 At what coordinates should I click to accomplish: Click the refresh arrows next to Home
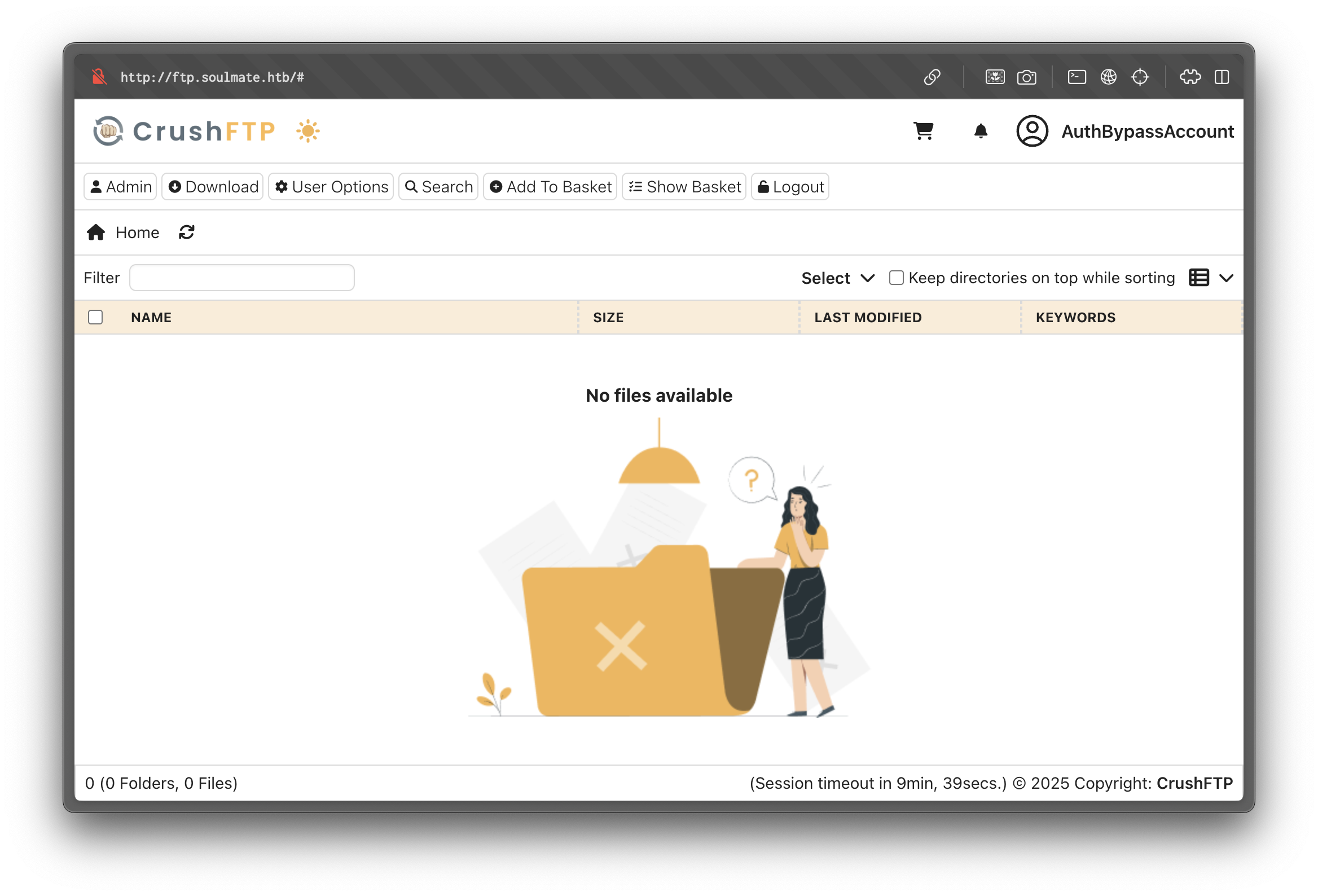(x=187, y=232)
